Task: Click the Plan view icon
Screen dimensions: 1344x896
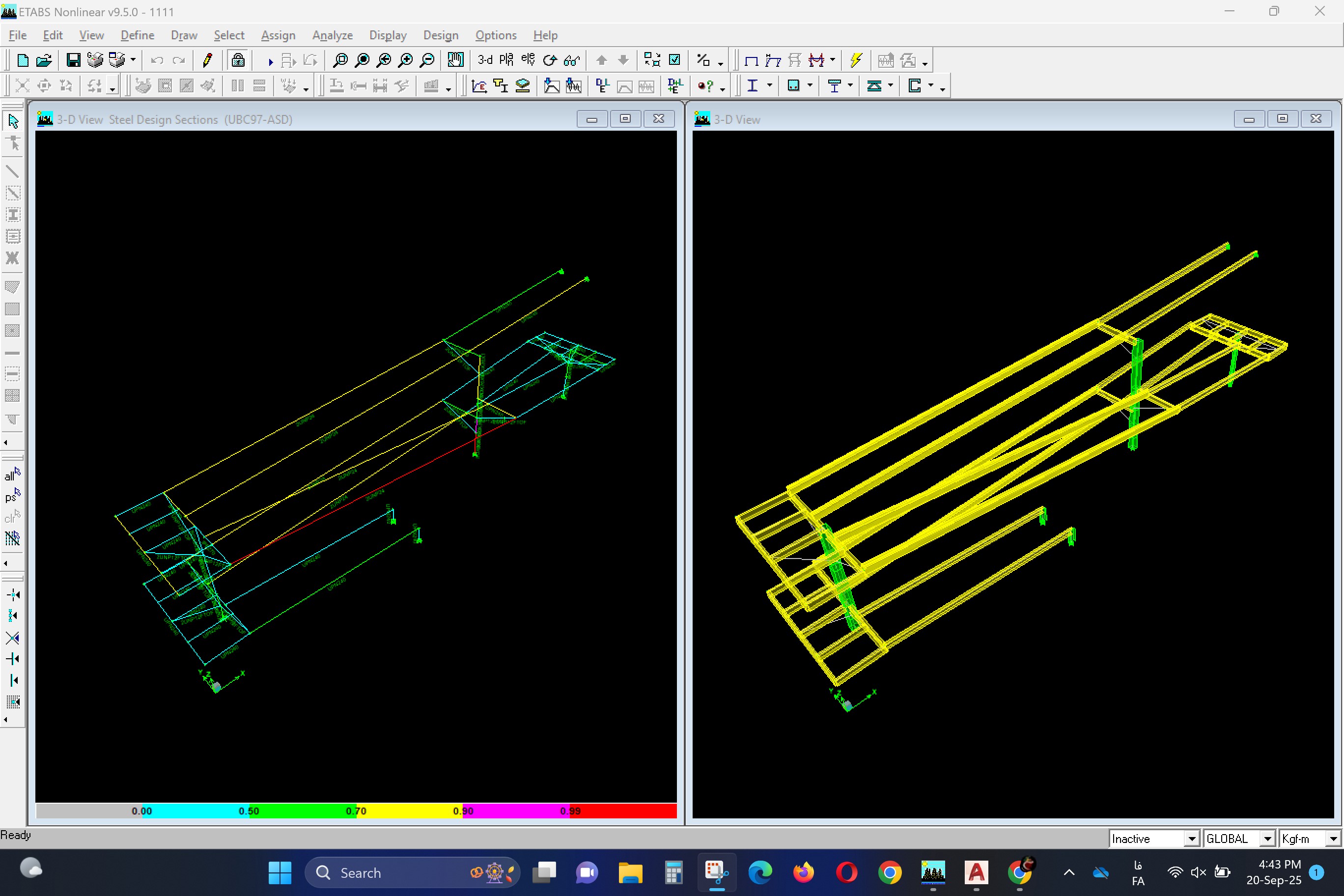Action: click(x=506, y=60)
